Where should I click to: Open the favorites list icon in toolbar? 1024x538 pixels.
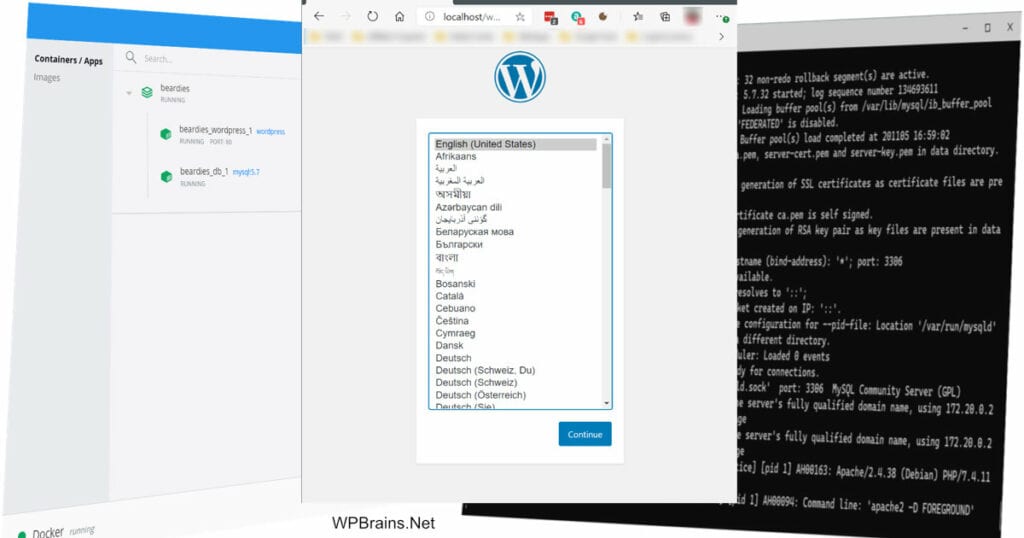[638, 17]
